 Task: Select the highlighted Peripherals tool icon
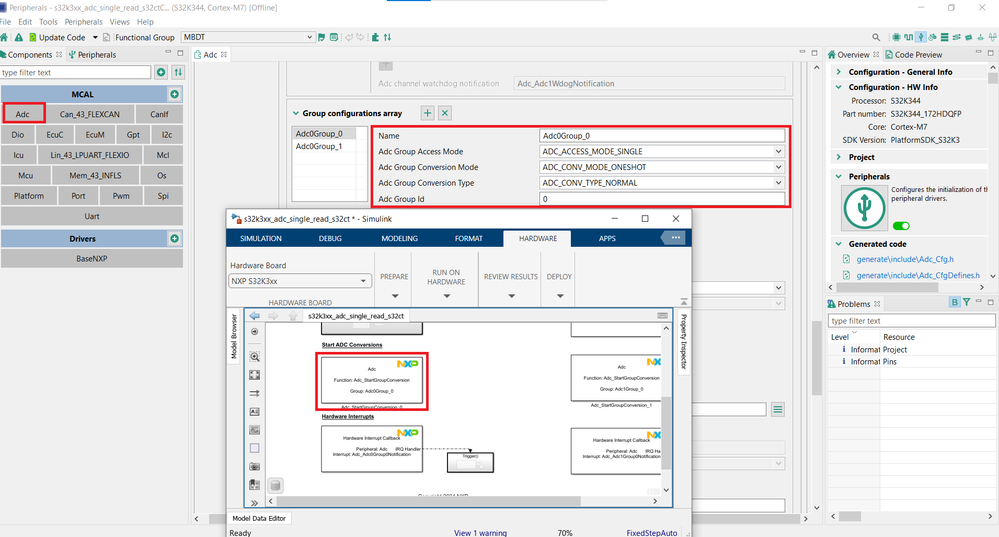point(921,38)
